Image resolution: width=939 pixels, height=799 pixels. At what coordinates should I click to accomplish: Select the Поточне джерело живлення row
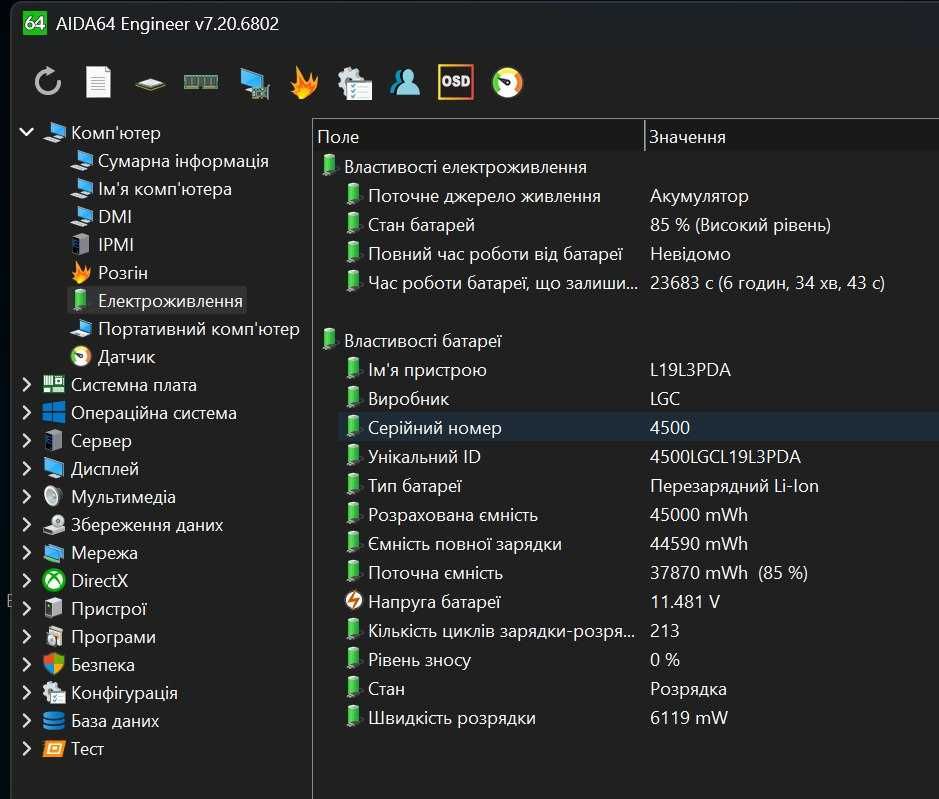pos(638,196)
